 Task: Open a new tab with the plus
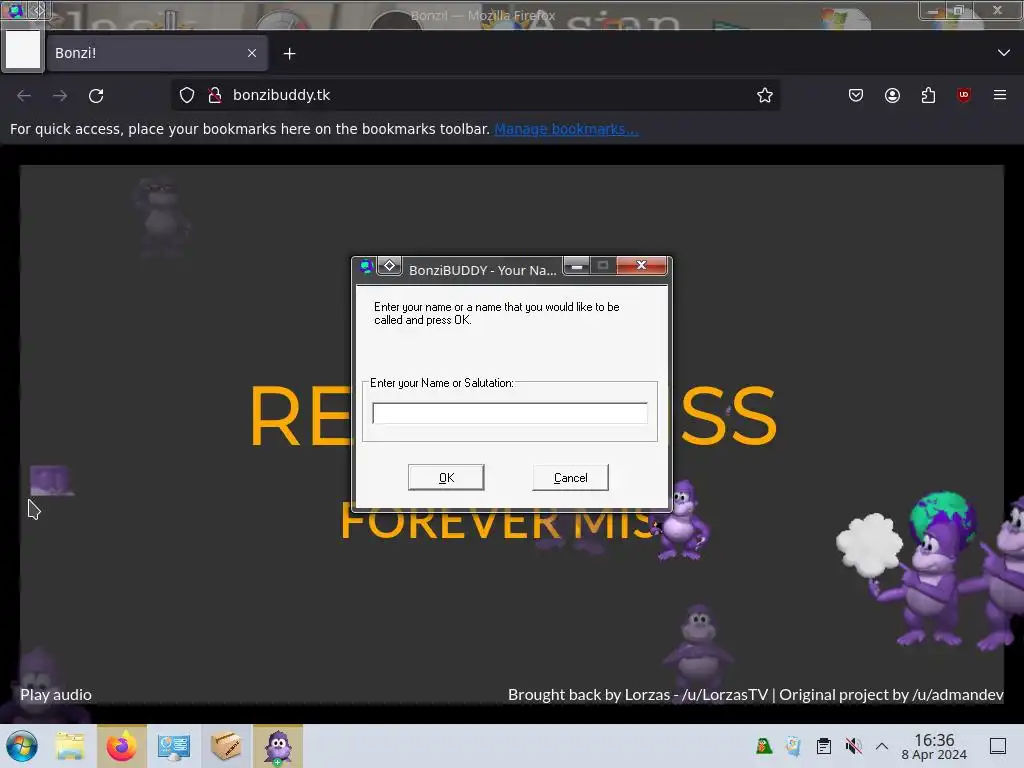pos(289,54)
